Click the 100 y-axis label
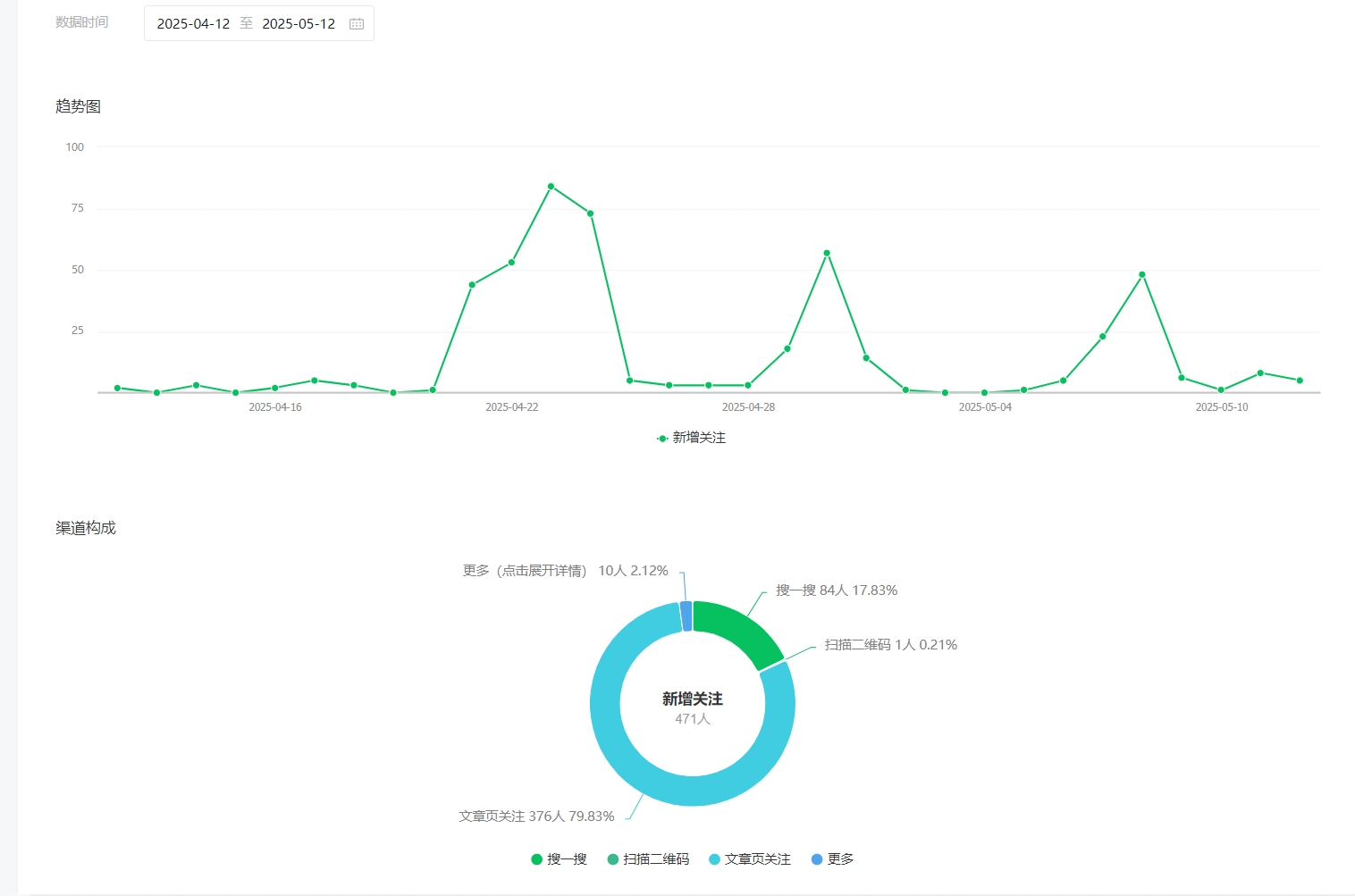Viewport: 1355px width, 896px height. click(75, 147)
